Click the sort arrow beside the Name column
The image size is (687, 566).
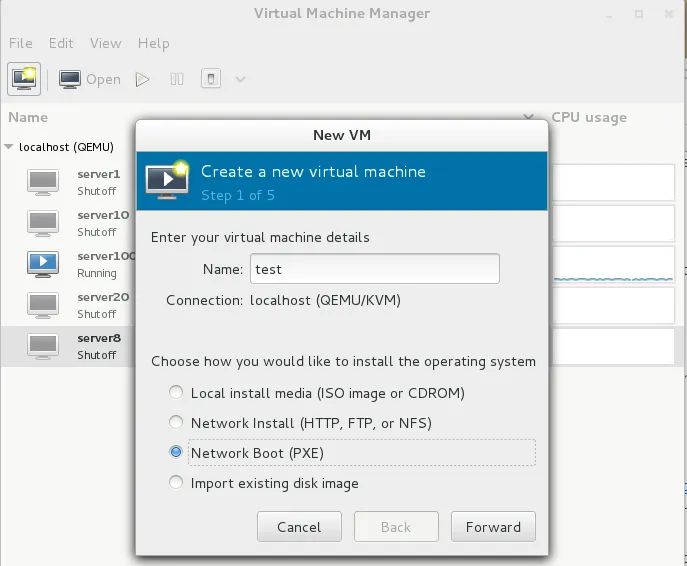528,116
